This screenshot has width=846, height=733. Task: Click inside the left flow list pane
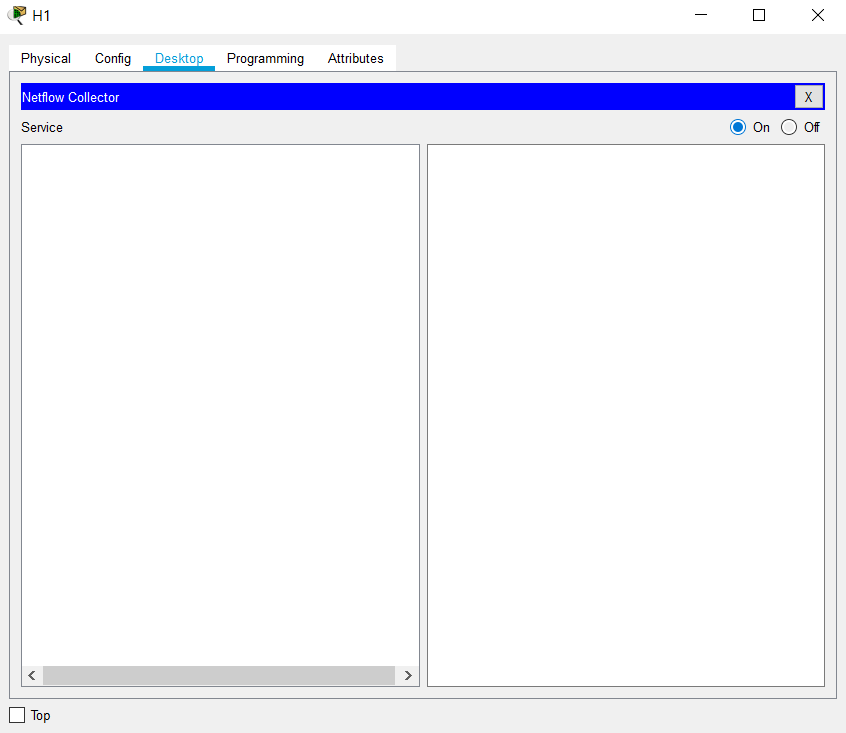[220, 400]
